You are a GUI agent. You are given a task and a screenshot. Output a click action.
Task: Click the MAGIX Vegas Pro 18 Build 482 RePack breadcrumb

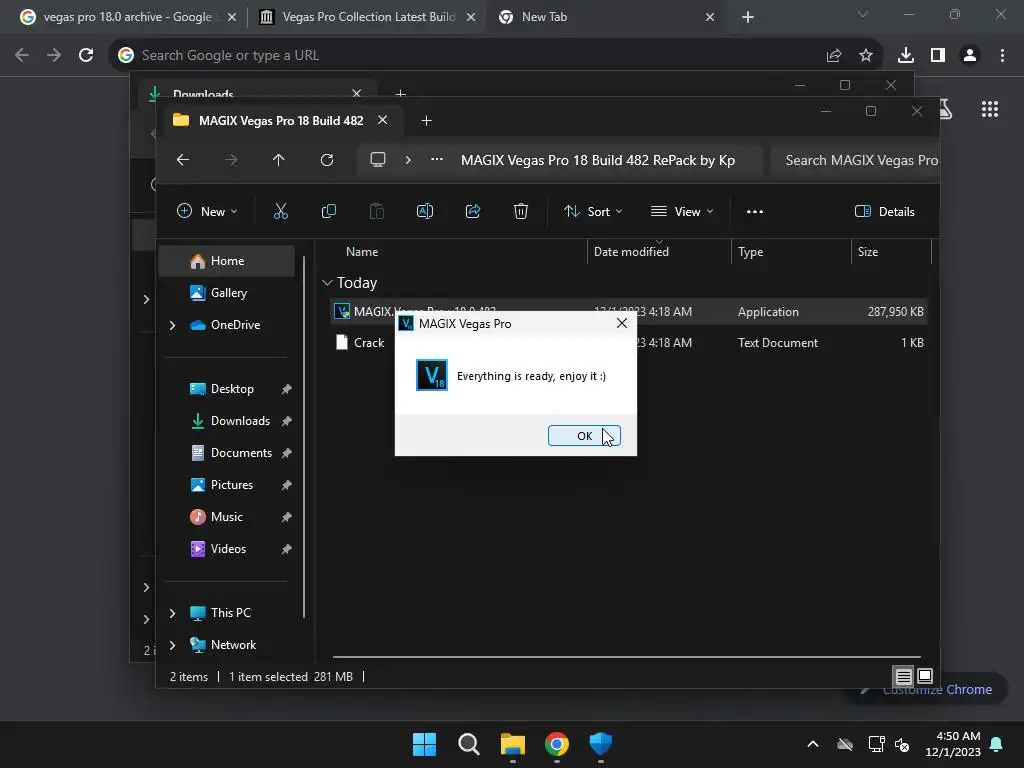598,161
